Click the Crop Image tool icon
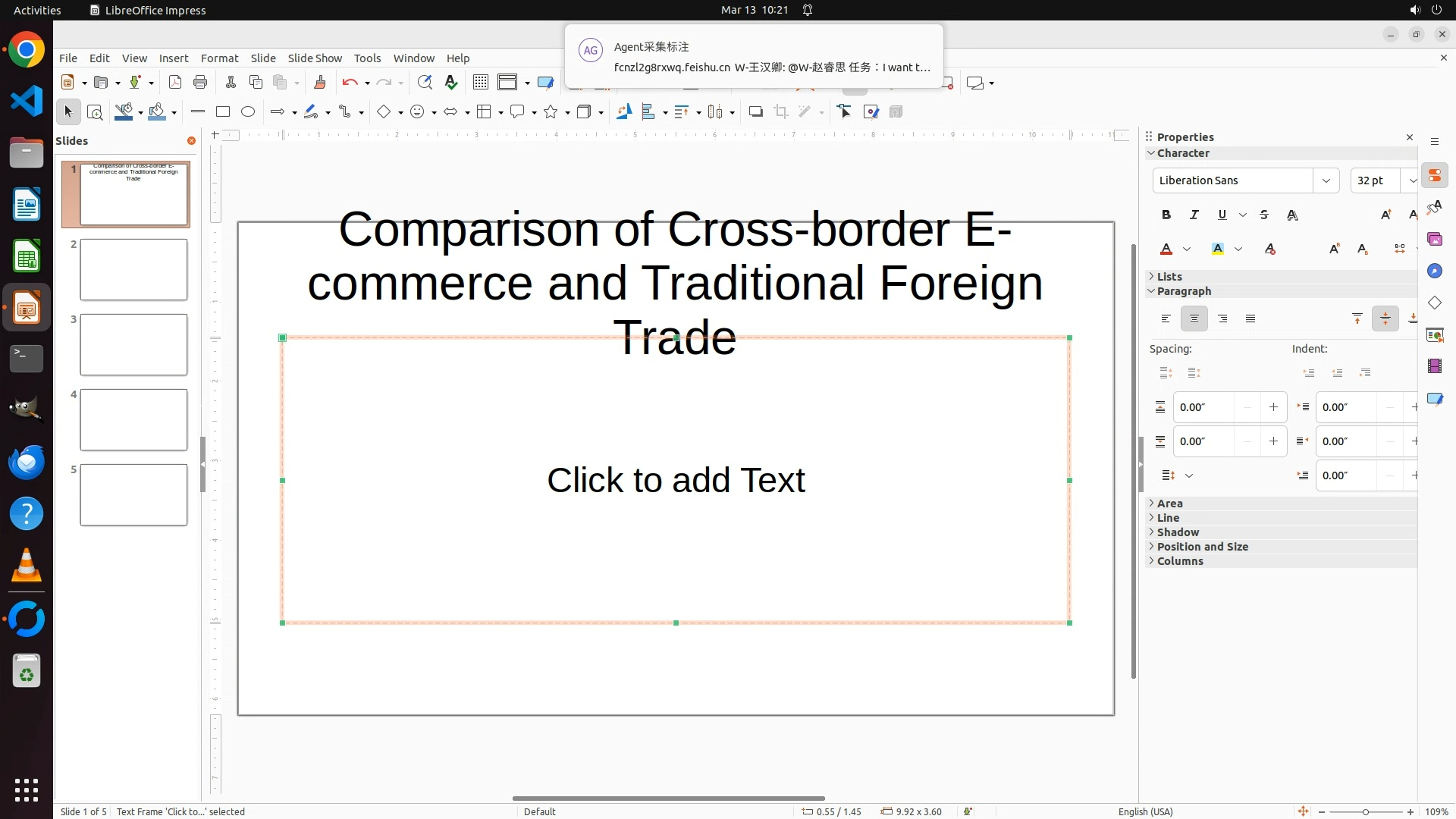1456x819 pixels. click(x=781, y=112)
